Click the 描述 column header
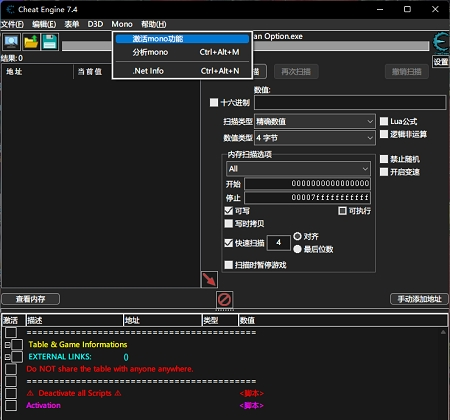Viewport: 451px width, 420px height. tap(75, 321)
